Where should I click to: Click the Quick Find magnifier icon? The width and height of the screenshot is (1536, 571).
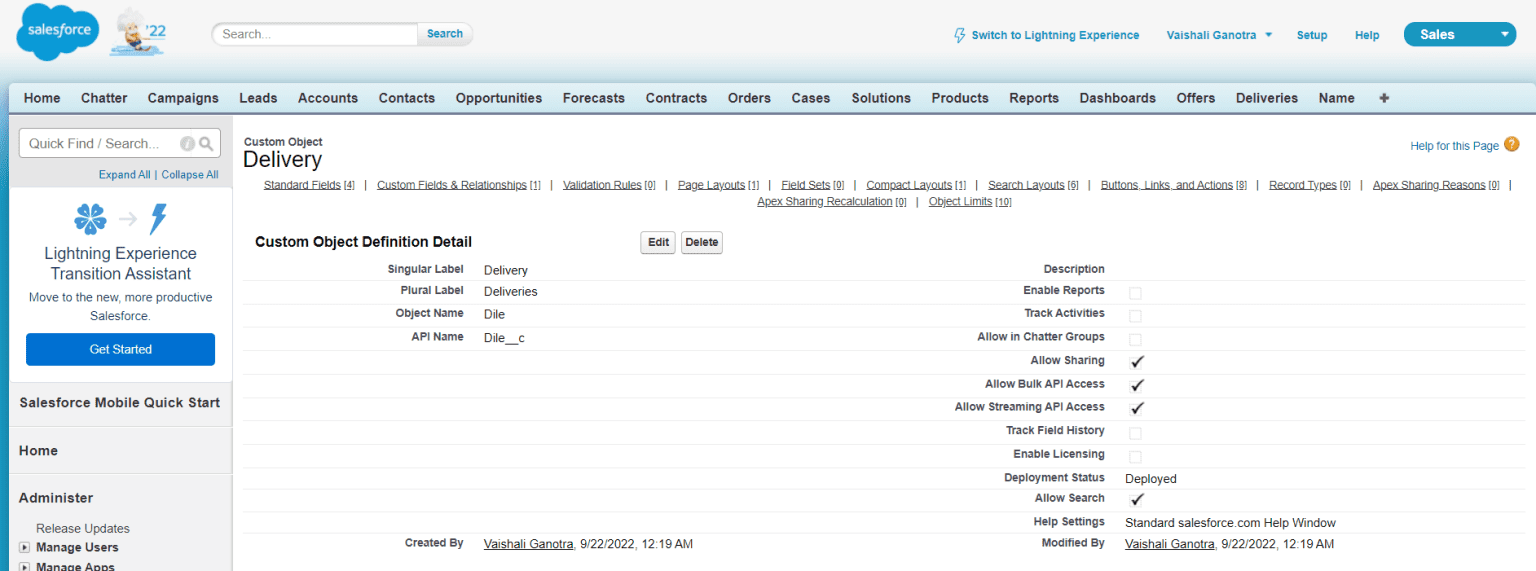pyautogui.click(x=206, y=144)
